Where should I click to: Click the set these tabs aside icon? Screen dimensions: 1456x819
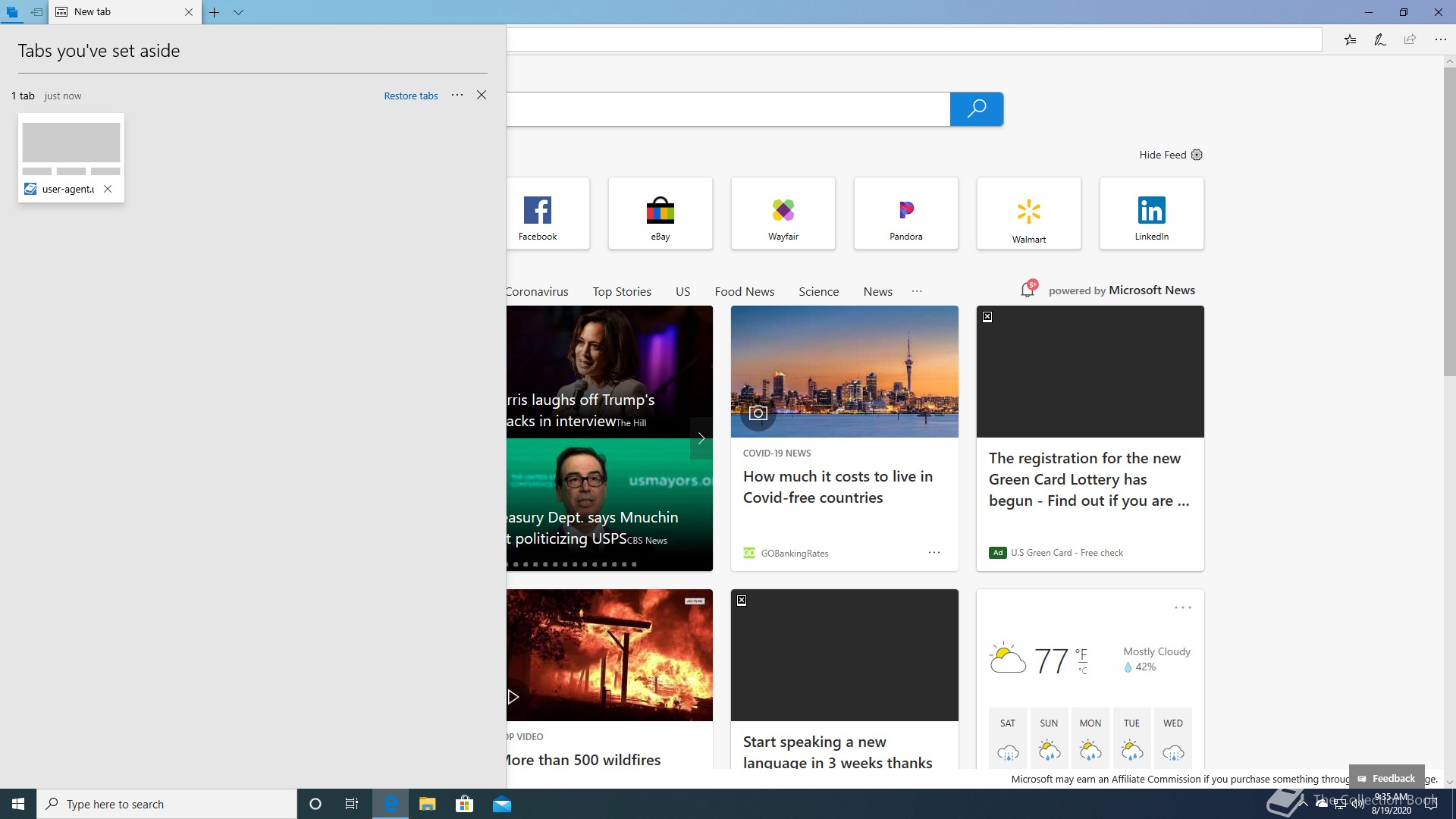click(36, 12)
